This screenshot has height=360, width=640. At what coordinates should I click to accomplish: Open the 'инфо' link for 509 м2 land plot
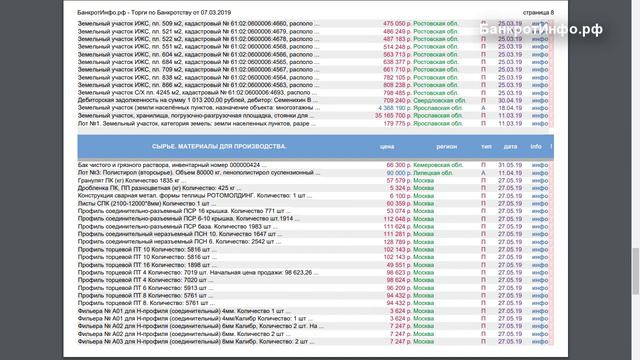click(540, 24)
